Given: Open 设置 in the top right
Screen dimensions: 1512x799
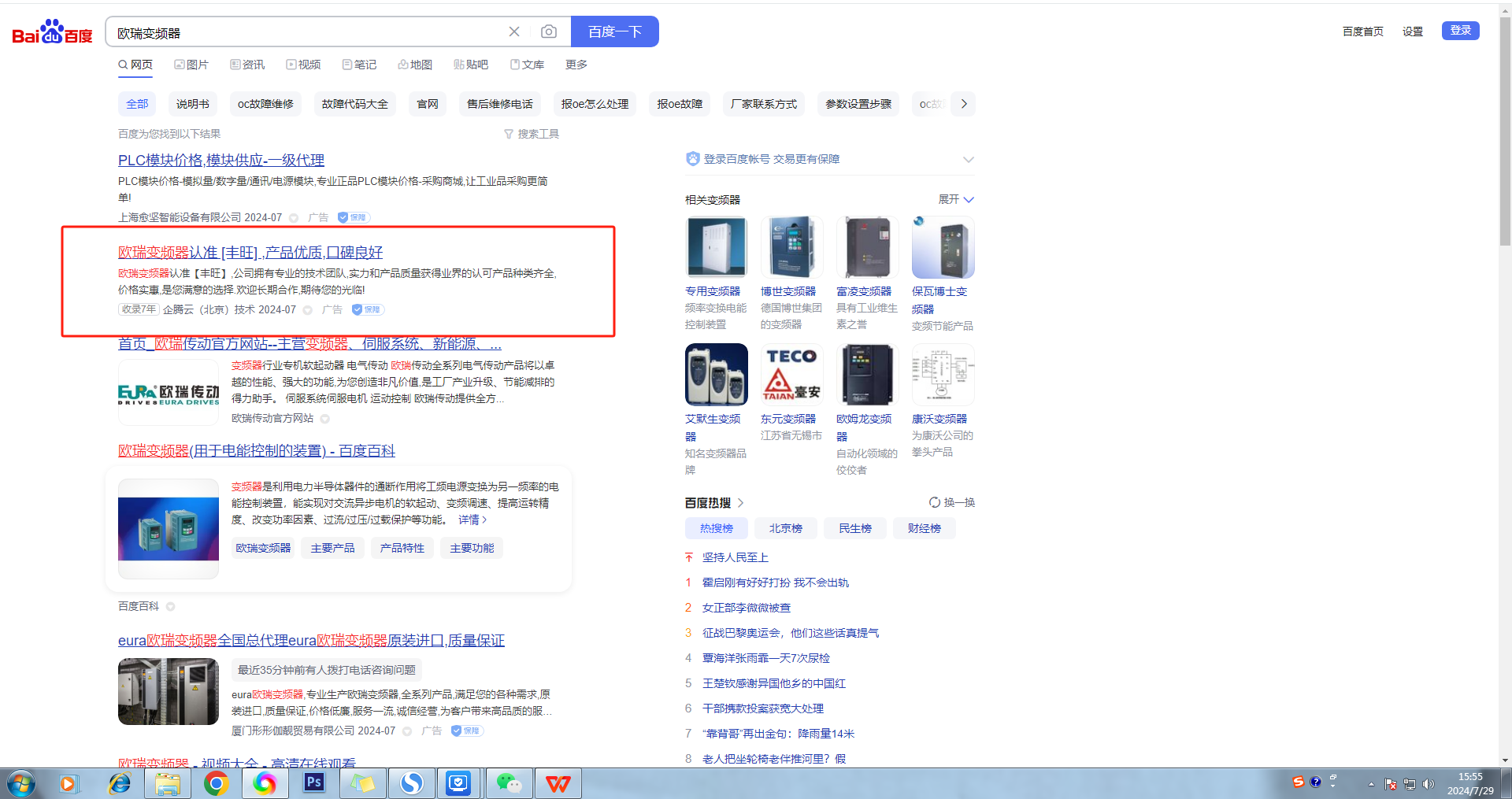Looking at the screenshot, I should pyautogui.click(x=1413, y=31).
